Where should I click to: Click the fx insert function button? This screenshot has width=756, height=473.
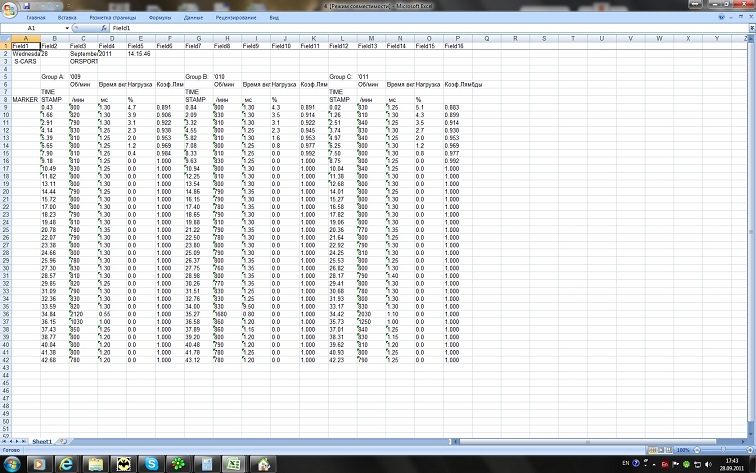(x=104, y=28)
